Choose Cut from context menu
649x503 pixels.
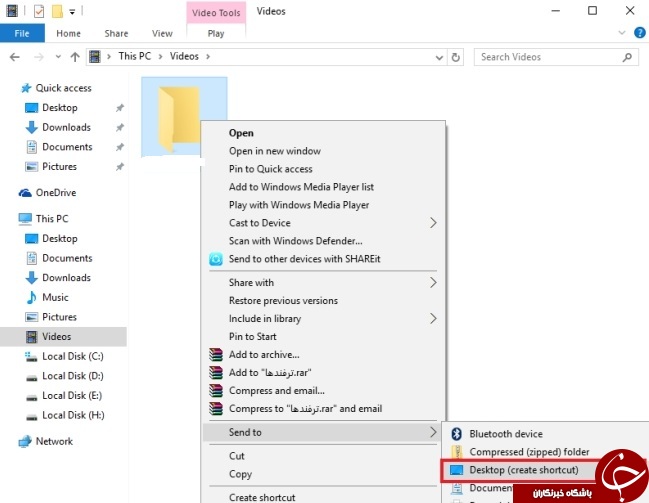pos(237,456)
